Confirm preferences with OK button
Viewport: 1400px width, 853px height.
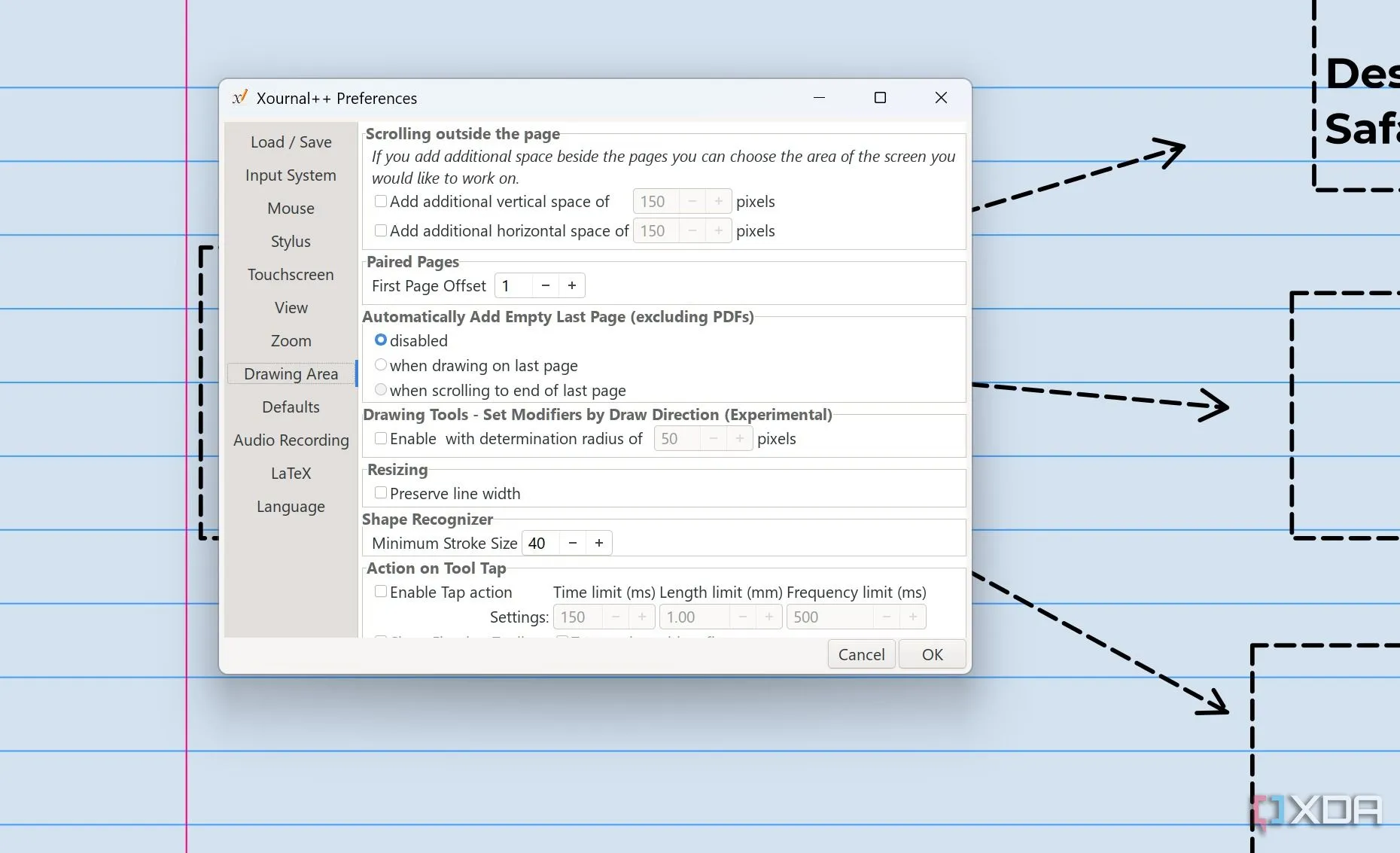coord(933,654)
